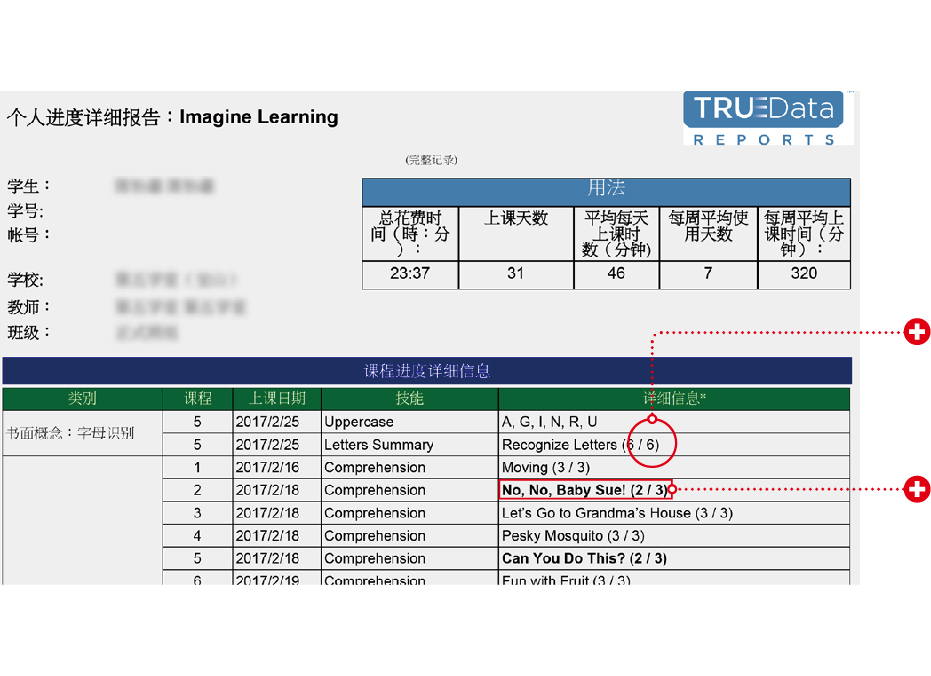Select the 7 weekly days value
The width and height of the screenshot is (931, 676).
708,274
